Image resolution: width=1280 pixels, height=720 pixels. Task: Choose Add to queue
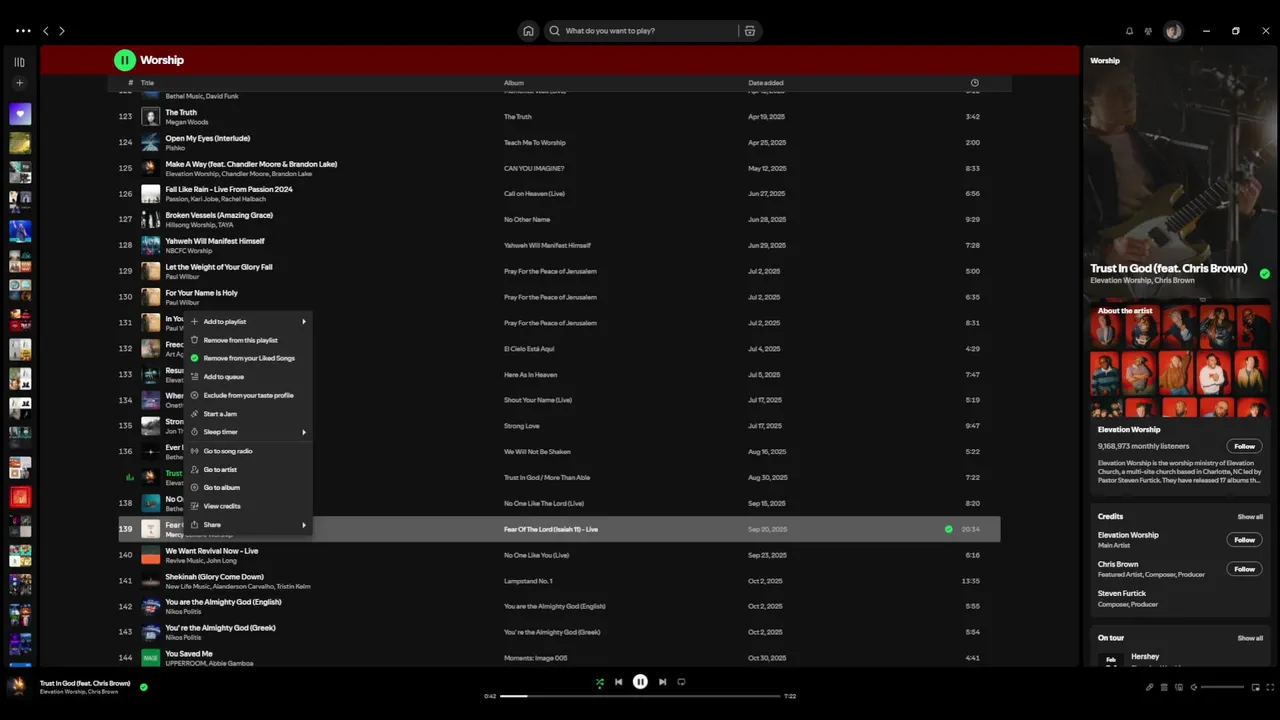point(248,377)
